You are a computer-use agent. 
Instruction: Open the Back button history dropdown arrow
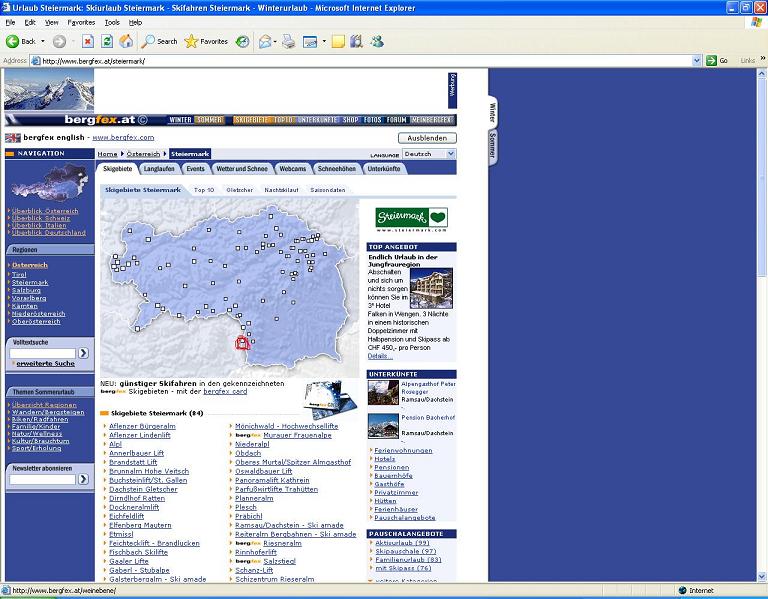43,42
